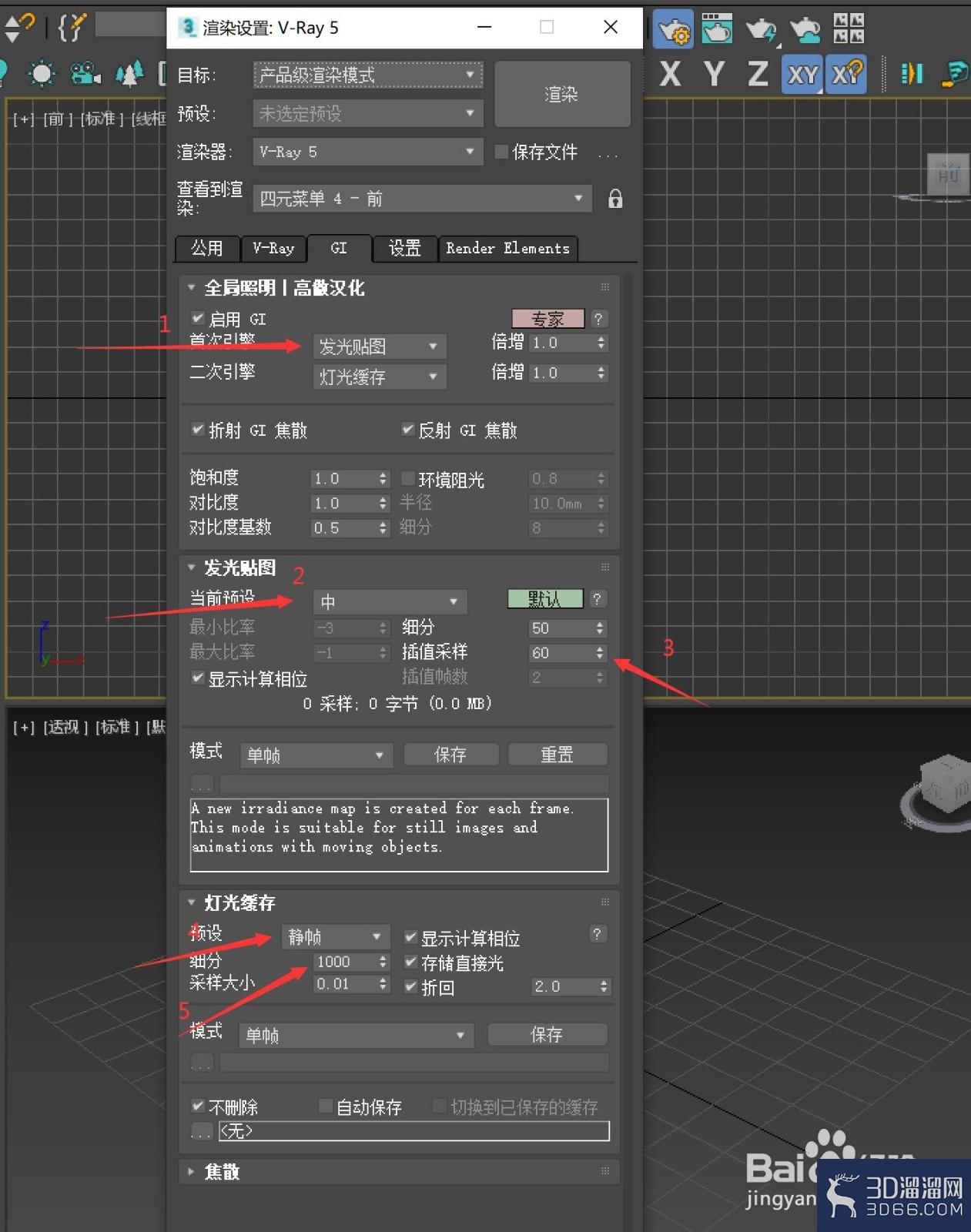Viewport: 971px width, 1232px height.
Task: Toggle 折回 checkbox
Action: (x=411, y=986)
